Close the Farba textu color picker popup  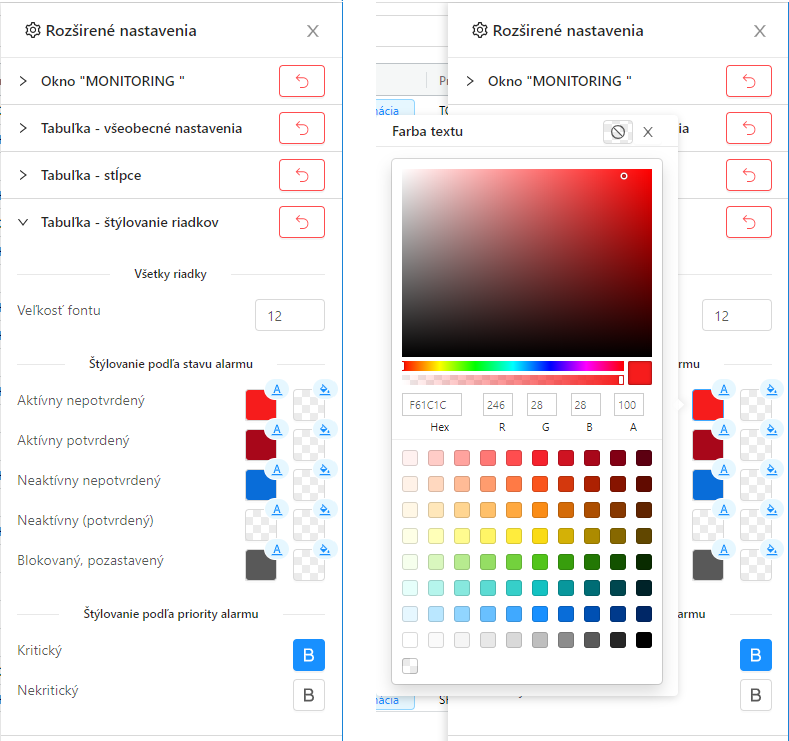(648, 132)
